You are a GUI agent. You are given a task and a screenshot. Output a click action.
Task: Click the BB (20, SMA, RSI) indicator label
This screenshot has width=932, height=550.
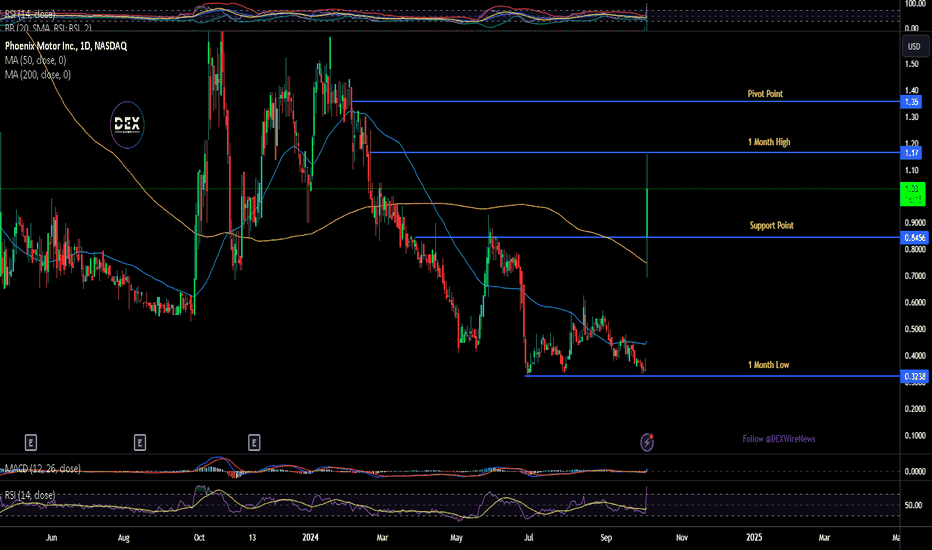click(48, 27)
